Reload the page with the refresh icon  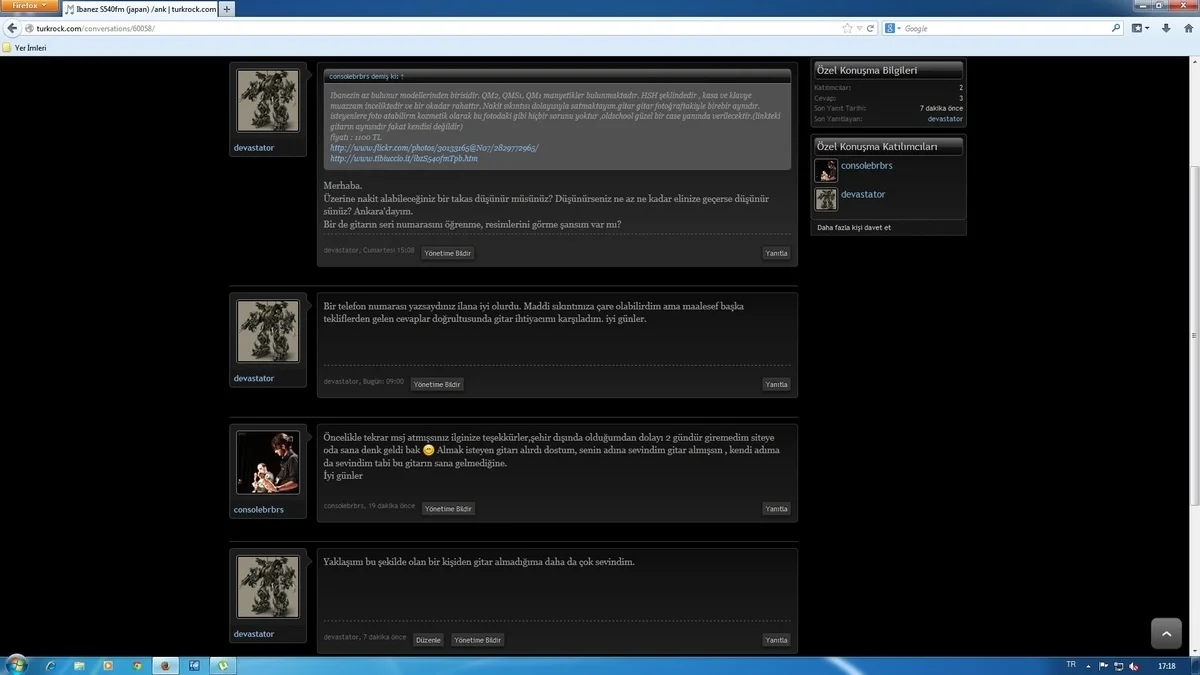(871, 28)
